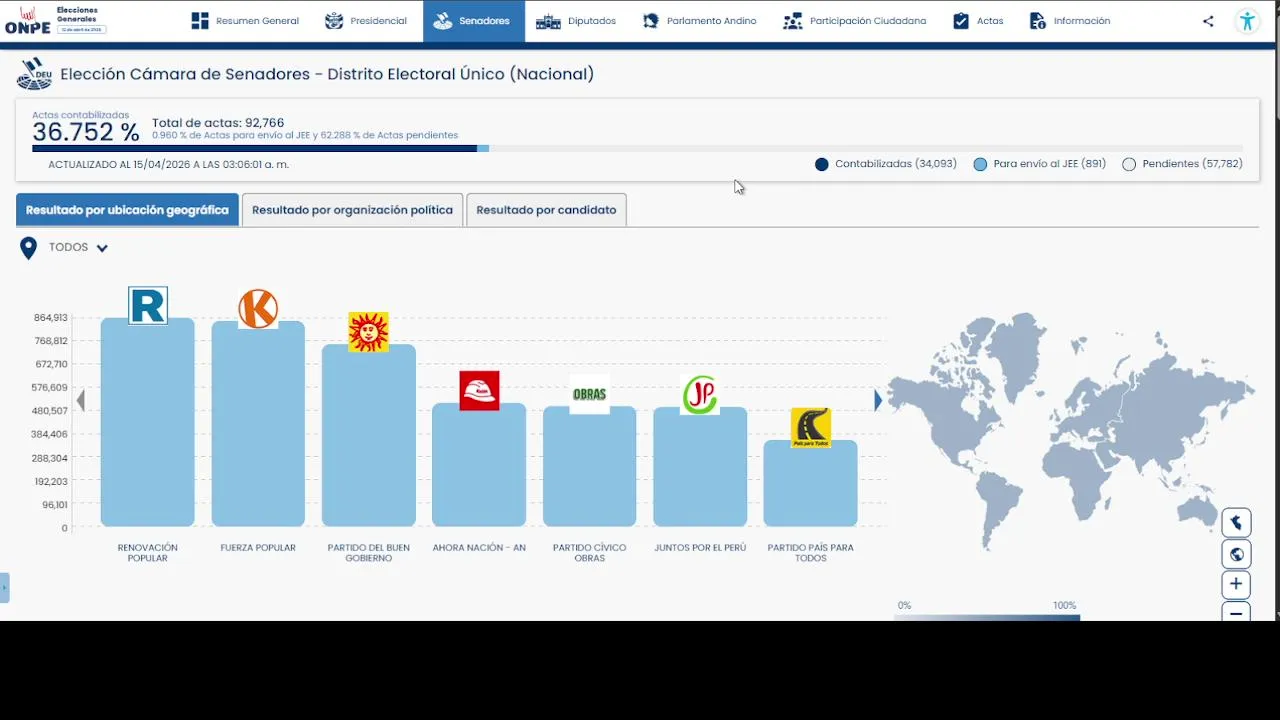Open the accessibility options icon
This screenshot has width=1280, height=720.
[1247, 21]
